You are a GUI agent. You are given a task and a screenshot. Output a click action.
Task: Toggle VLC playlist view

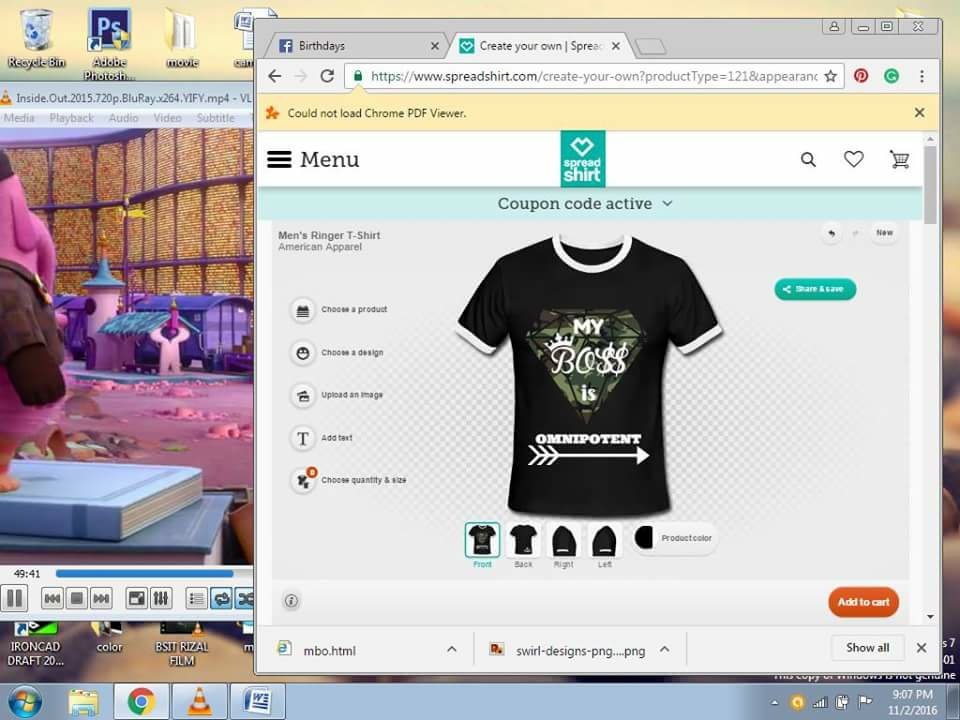(197, 598)
